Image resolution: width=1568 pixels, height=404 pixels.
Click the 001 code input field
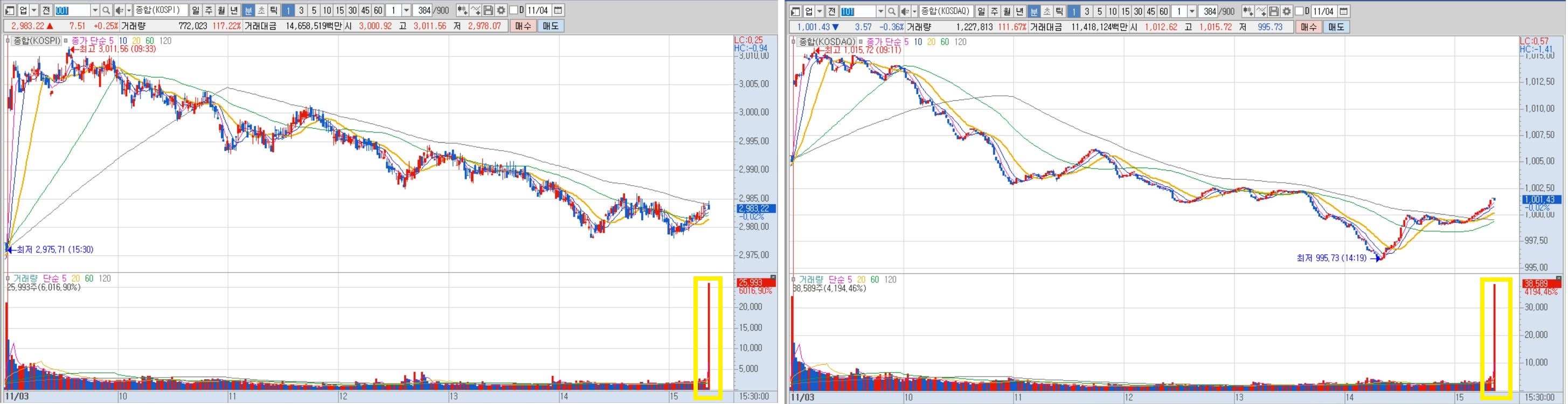point(72,10)
